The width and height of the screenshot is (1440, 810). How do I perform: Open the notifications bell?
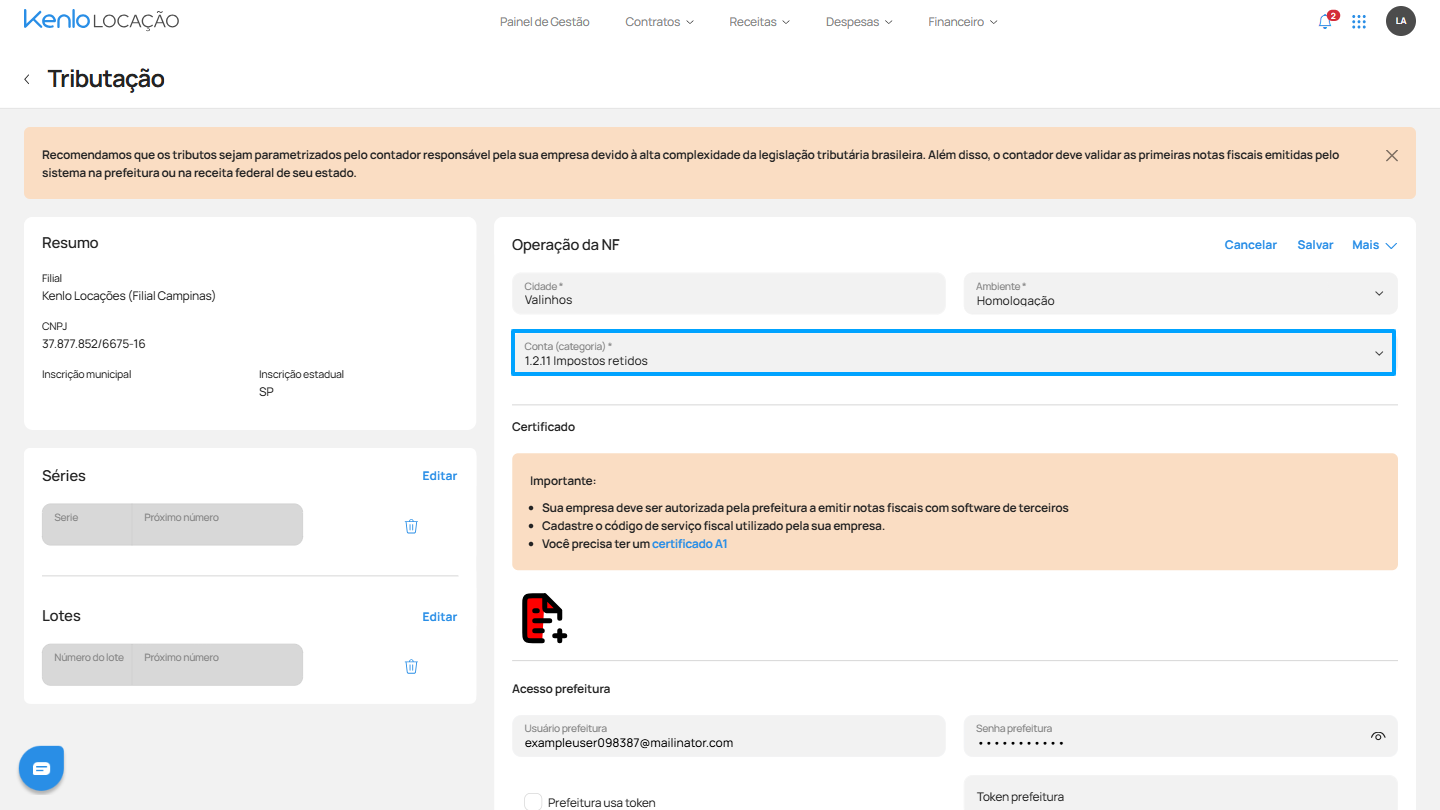pos(1325,21)
